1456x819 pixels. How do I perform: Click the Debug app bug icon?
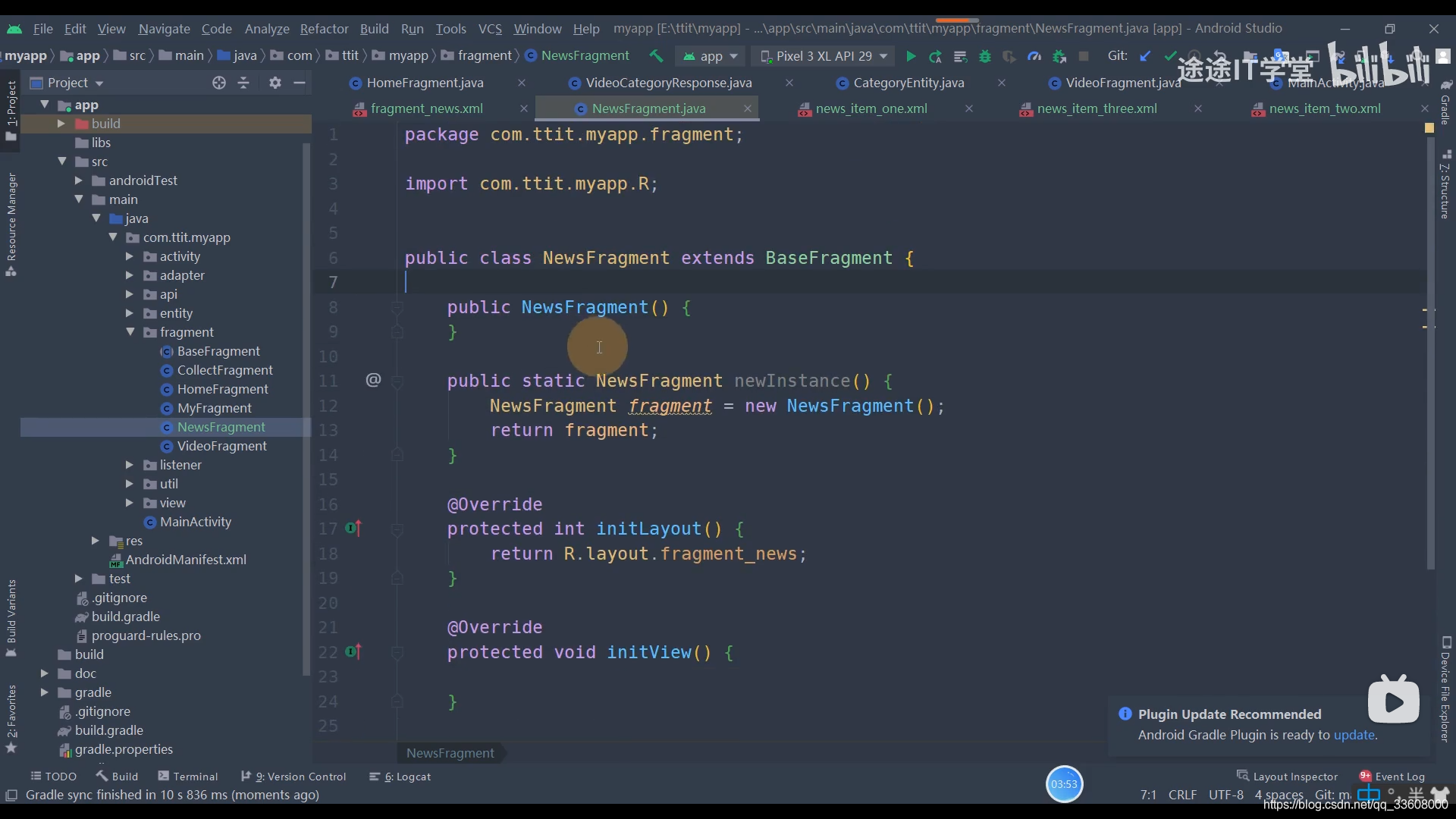[985, 56]
